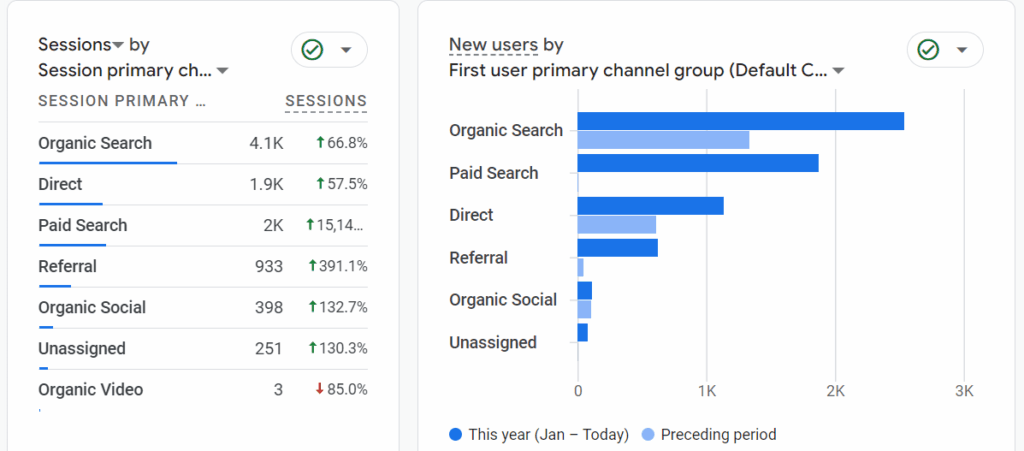Open First user primary channel group dropdown
The image size is (1024, 451).
[x=838, y=71]
